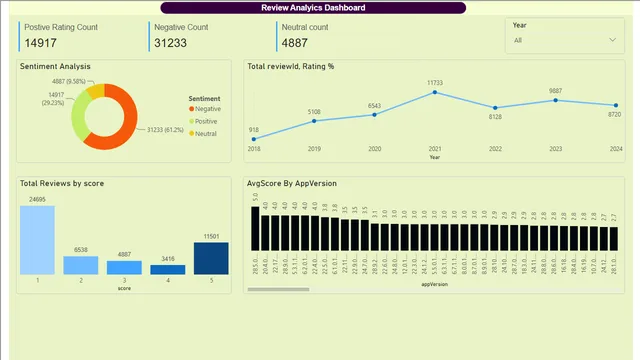Click the score 3 bar showing 4887

(124, 268)
